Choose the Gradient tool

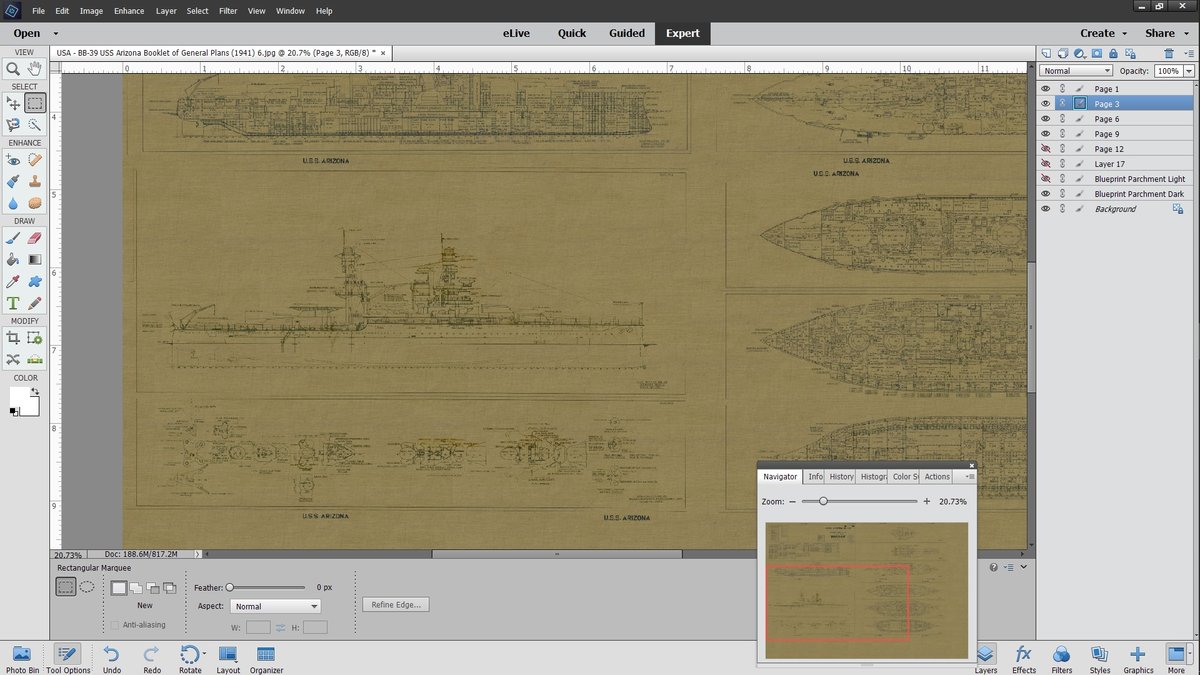point(33,259)
